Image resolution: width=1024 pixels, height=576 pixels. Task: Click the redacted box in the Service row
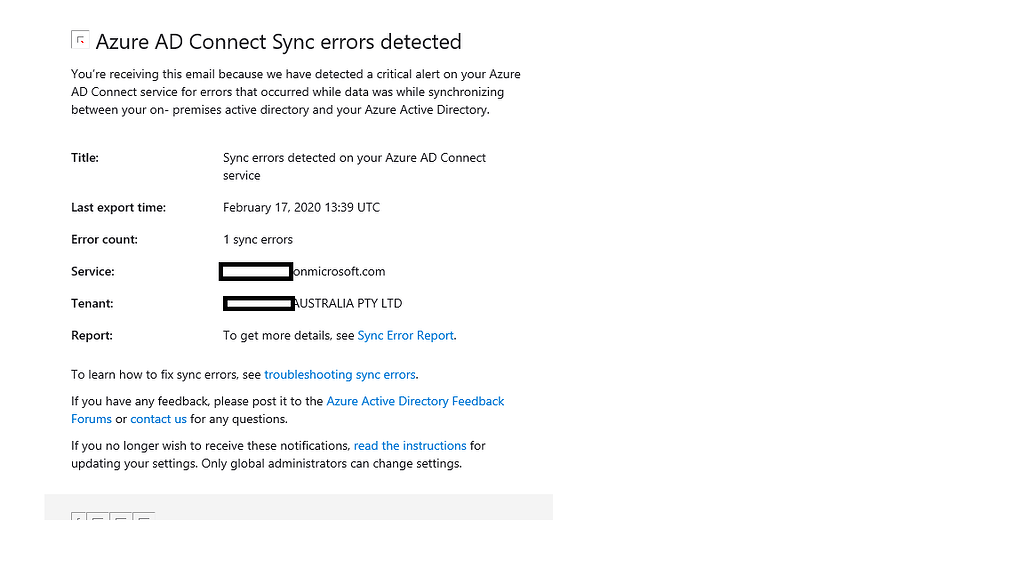click(x=256, y=271)
